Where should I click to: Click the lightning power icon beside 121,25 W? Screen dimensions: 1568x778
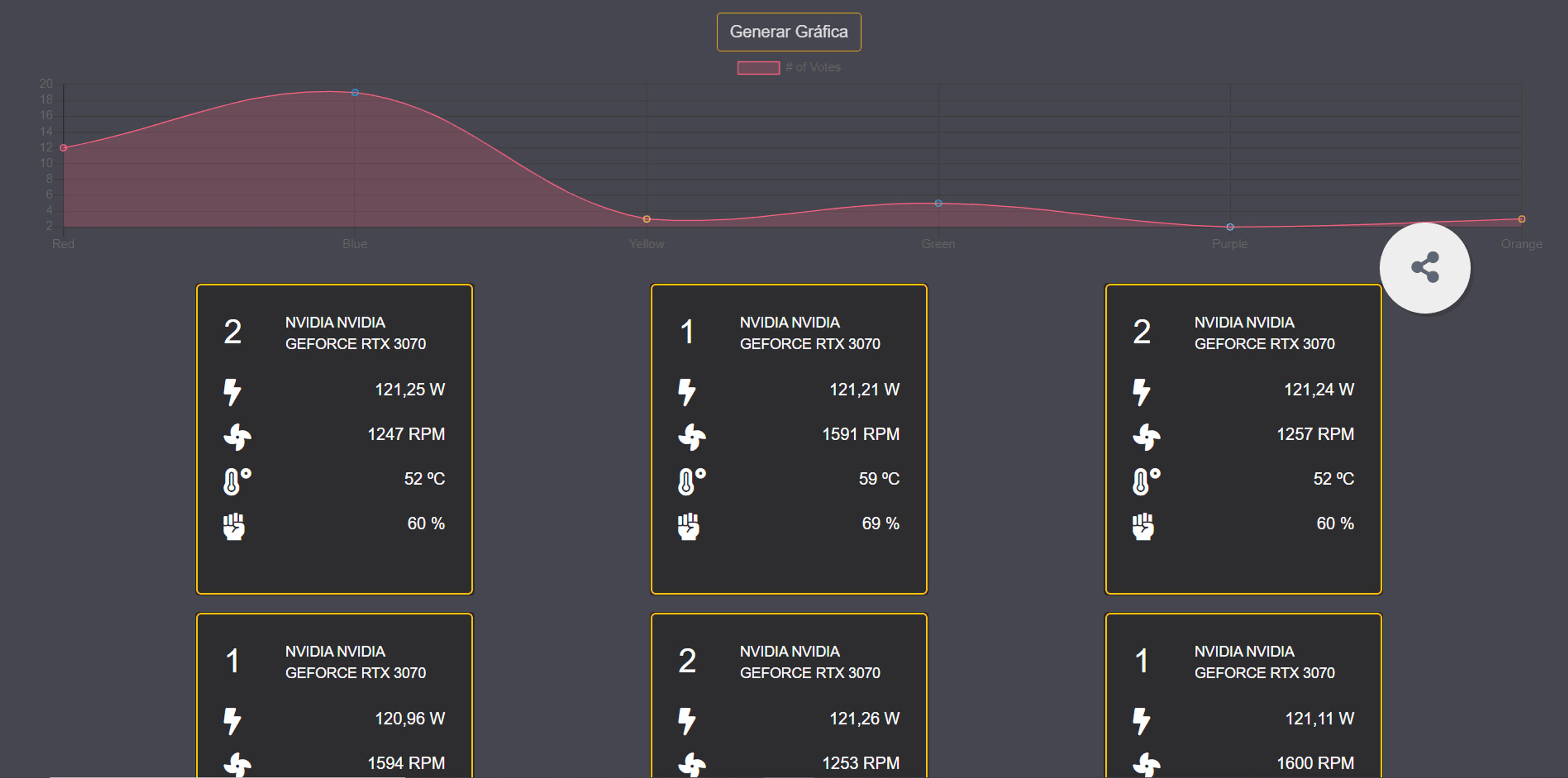click(232, 391)
